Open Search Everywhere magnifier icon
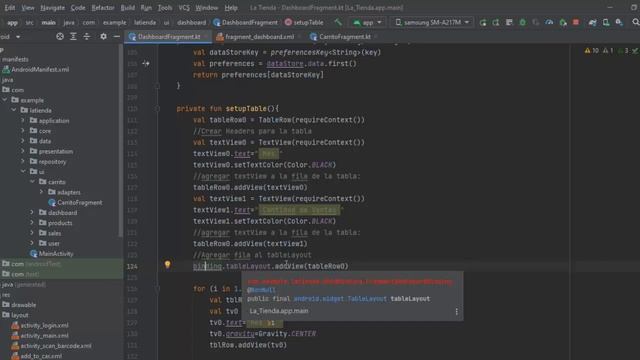The height and width of the screenshot is (360, 640). click(x=636, y=22)
